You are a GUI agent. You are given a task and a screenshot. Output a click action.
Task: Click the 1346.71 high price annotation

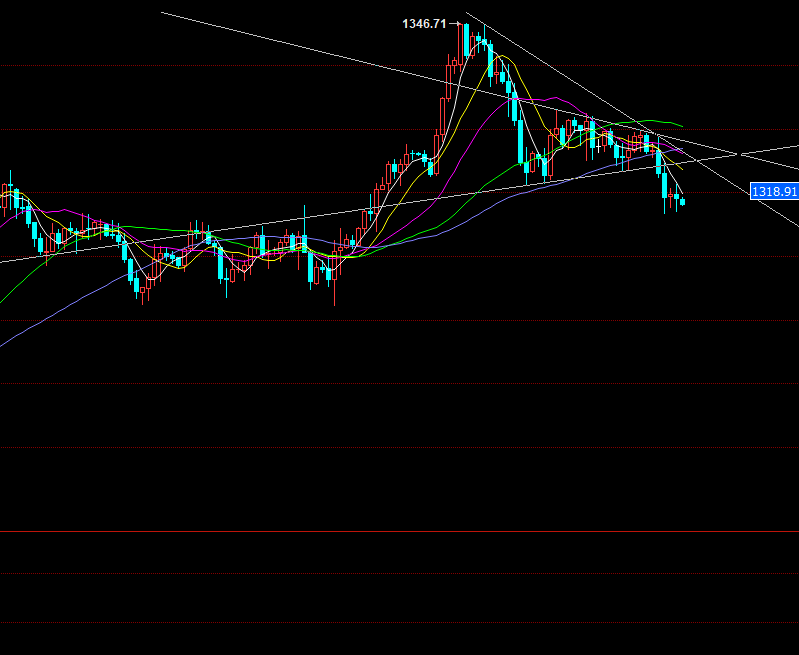coord(424,24)
